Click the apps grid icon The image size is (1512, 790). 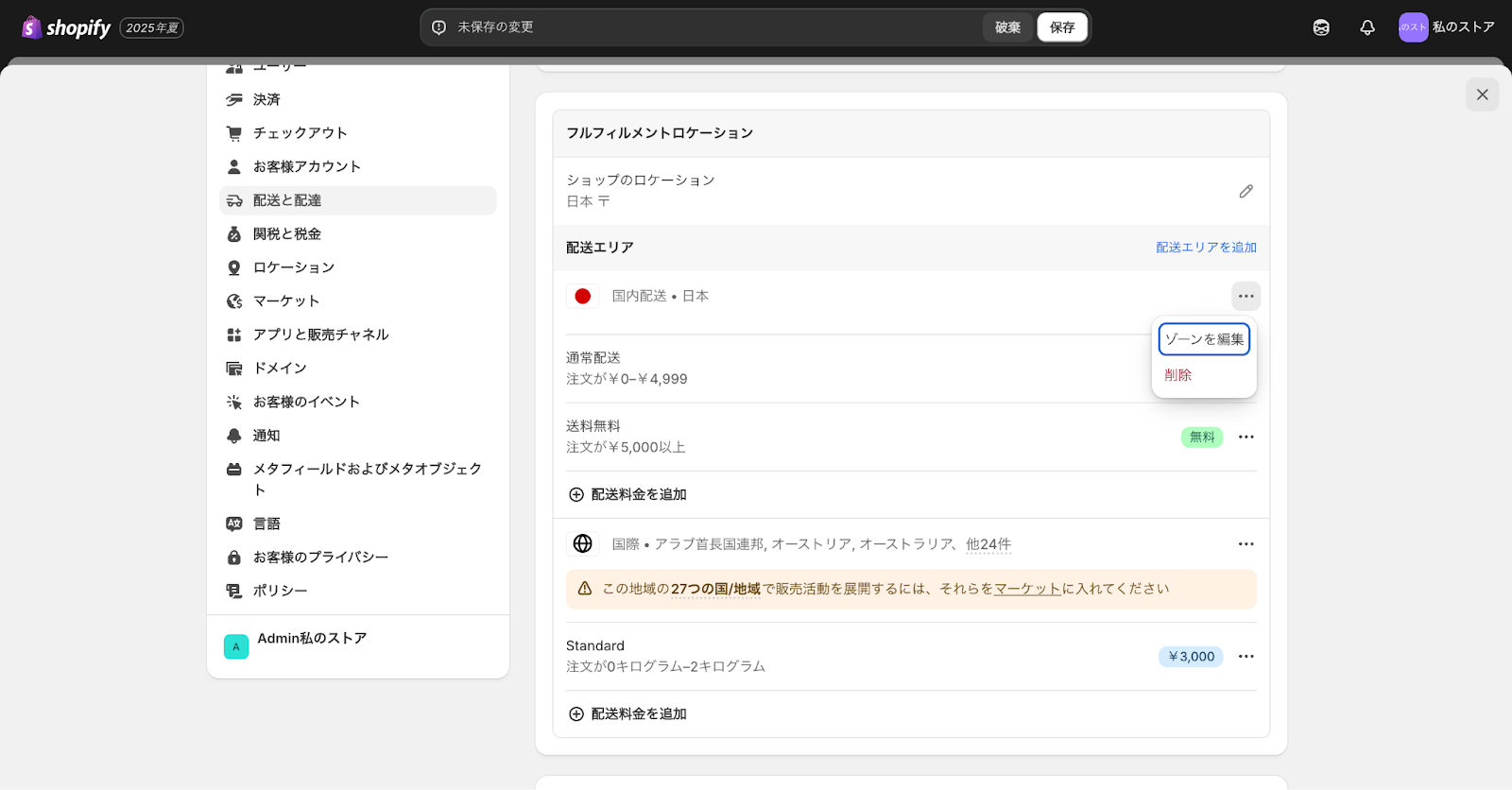234,335
